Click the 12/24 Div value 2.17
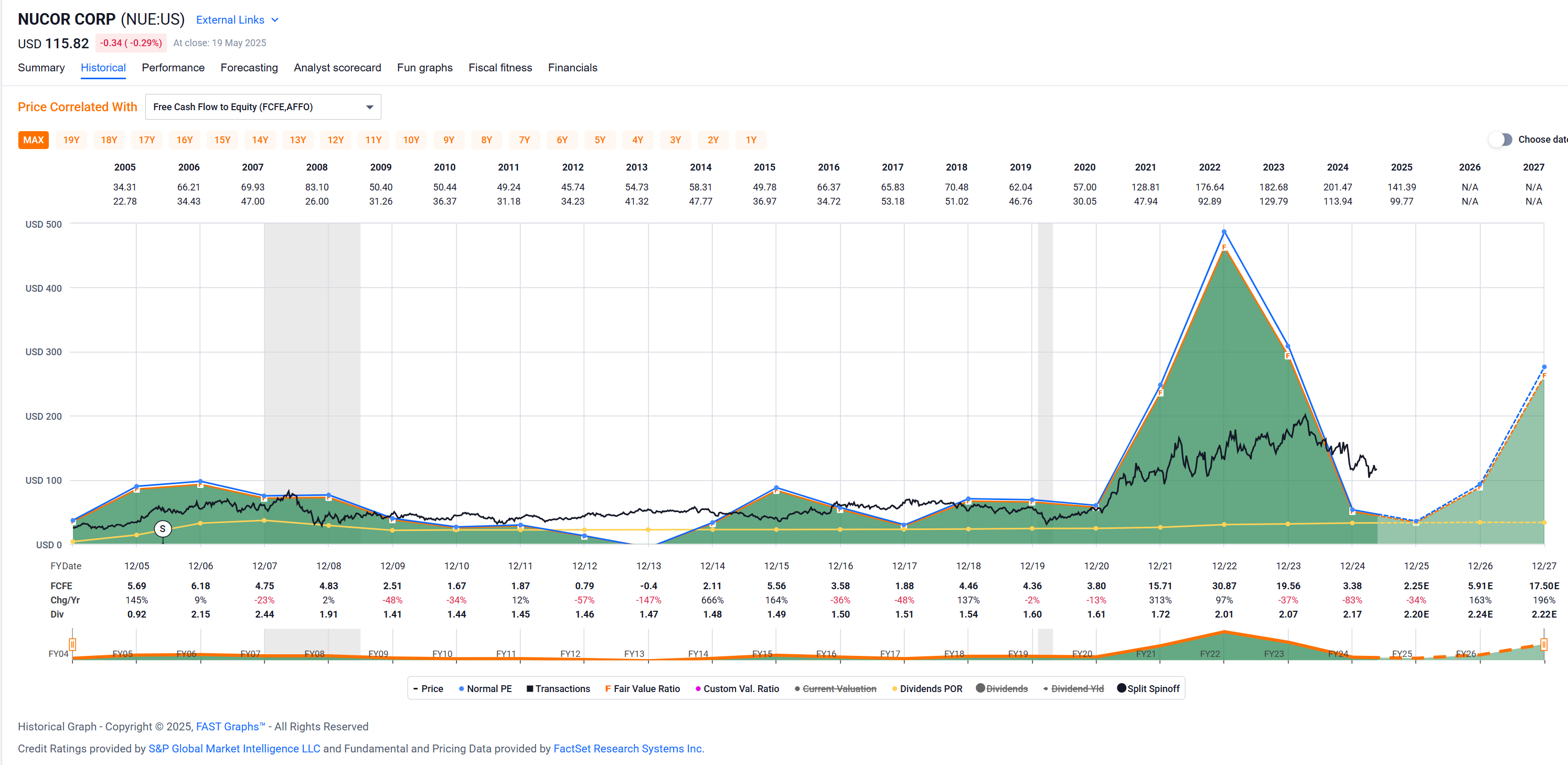The image size is (1568, 765). pos(1352,614)
